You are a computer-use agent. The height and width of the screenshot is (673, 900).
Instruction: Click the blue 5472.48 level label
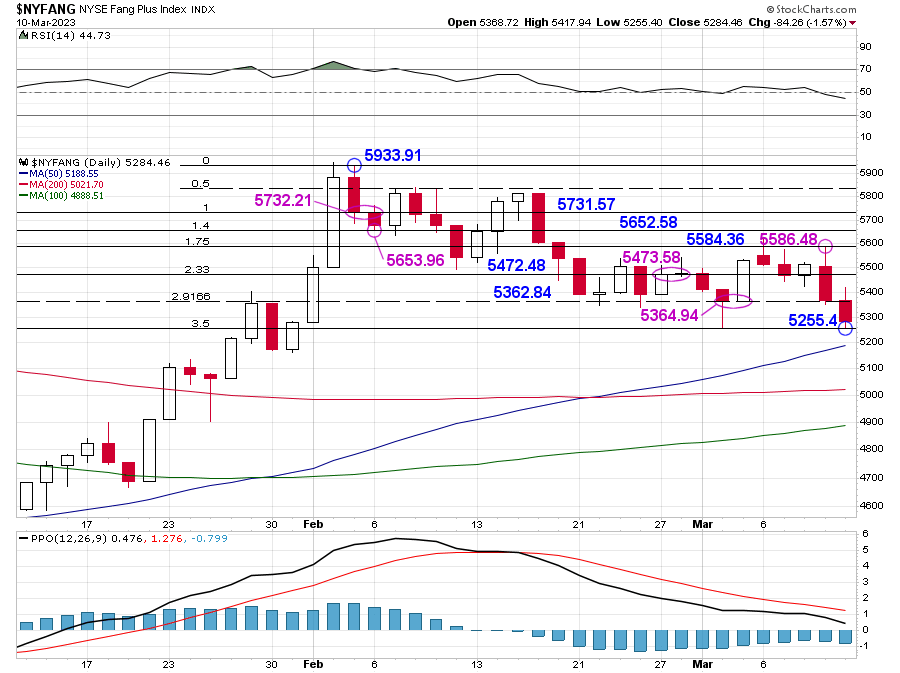click(516, 266)
